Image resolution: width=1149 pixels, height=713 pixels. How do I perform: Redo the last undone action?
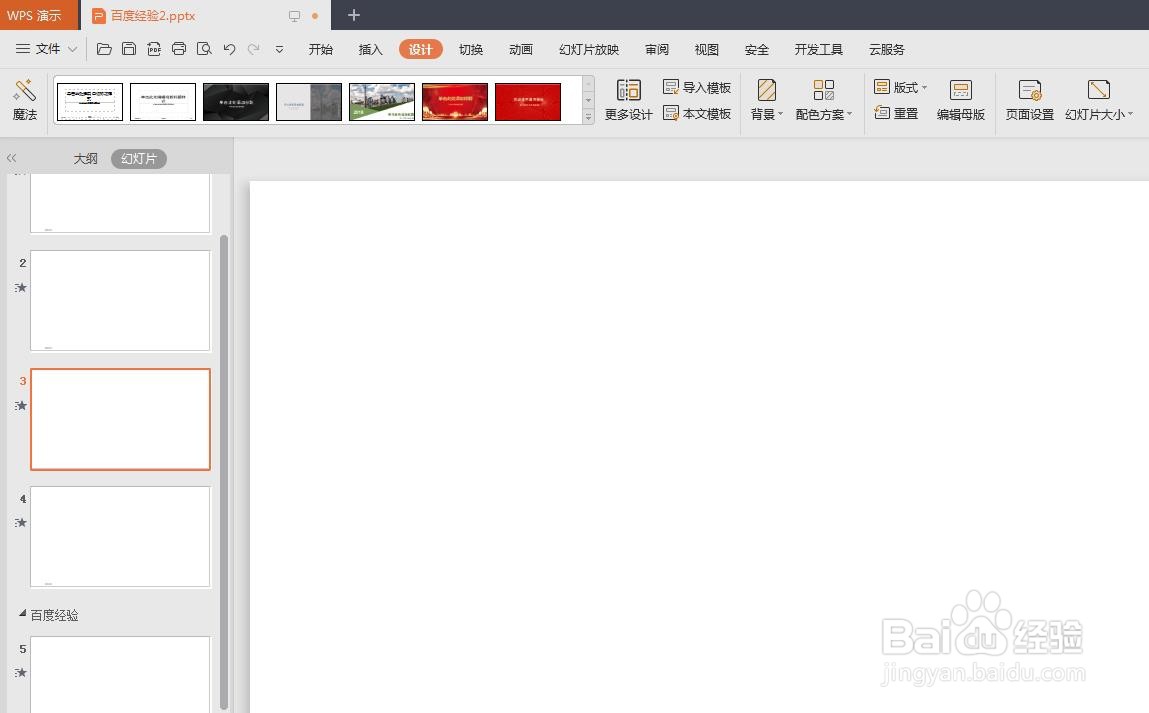pyautogui.click(x=254, y=49)
